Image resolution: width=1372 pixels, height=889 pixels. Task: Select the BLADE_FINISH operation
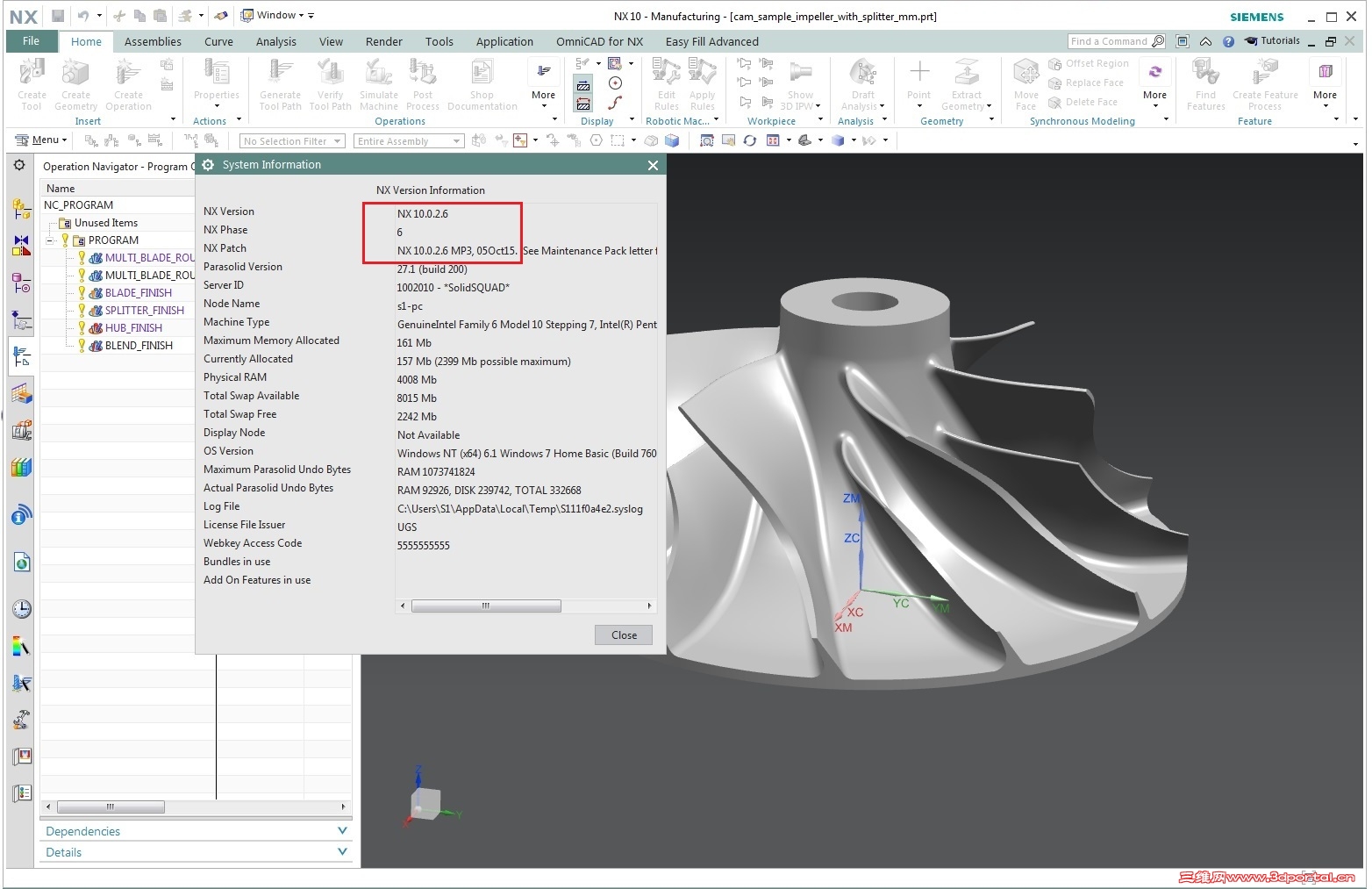[x=138, y=293]
